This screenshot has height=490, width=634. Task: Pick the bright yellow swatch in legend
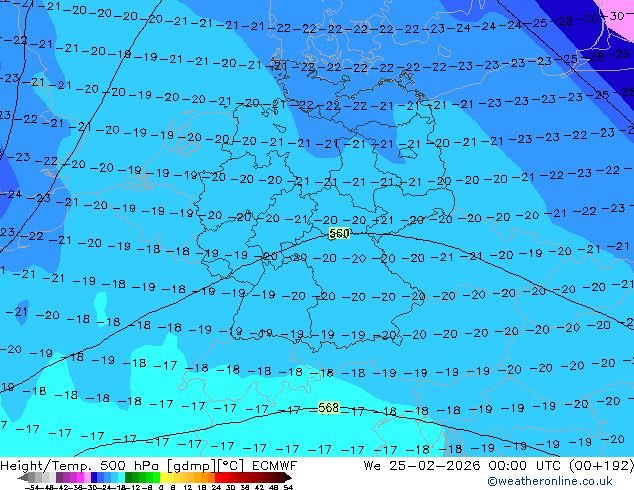tap(164, 477)
